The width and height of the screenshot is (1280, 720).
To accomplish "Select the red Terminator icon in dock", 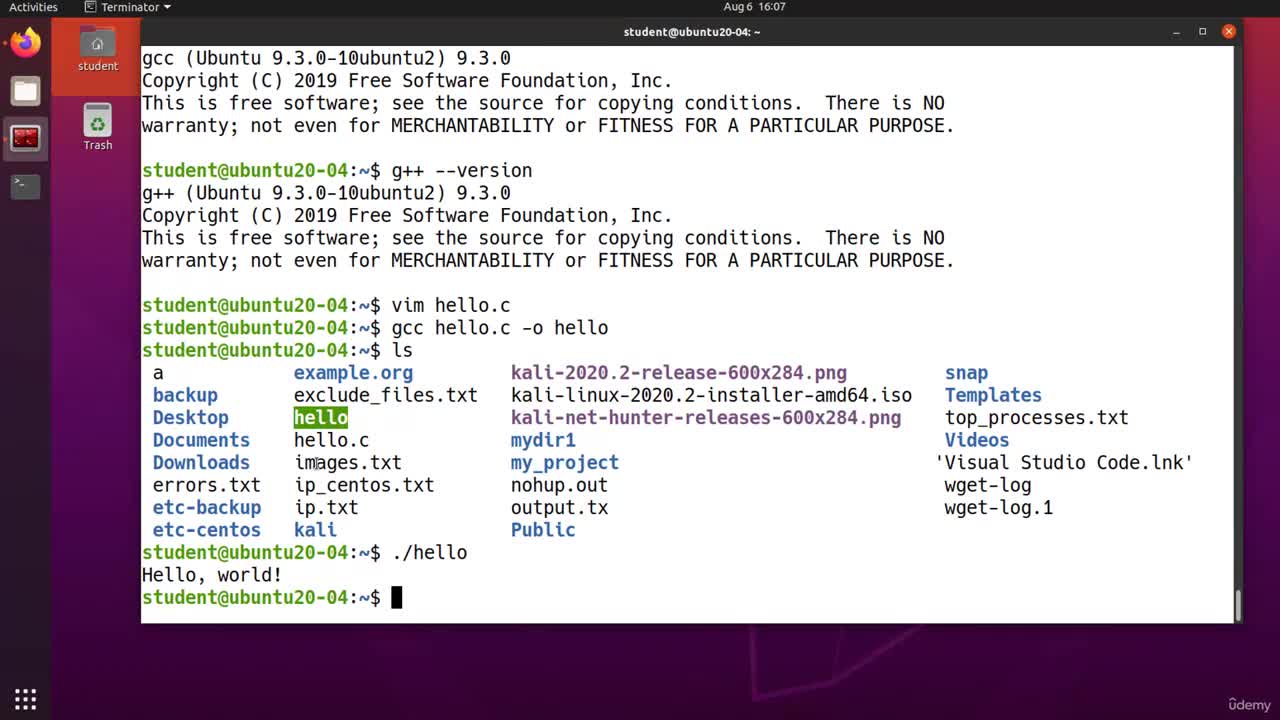I will coord(25,138).
